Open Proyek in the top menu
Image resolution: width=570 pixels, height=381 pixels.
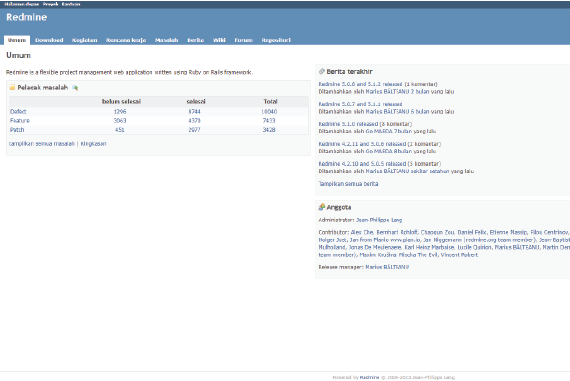pos(51,4)
